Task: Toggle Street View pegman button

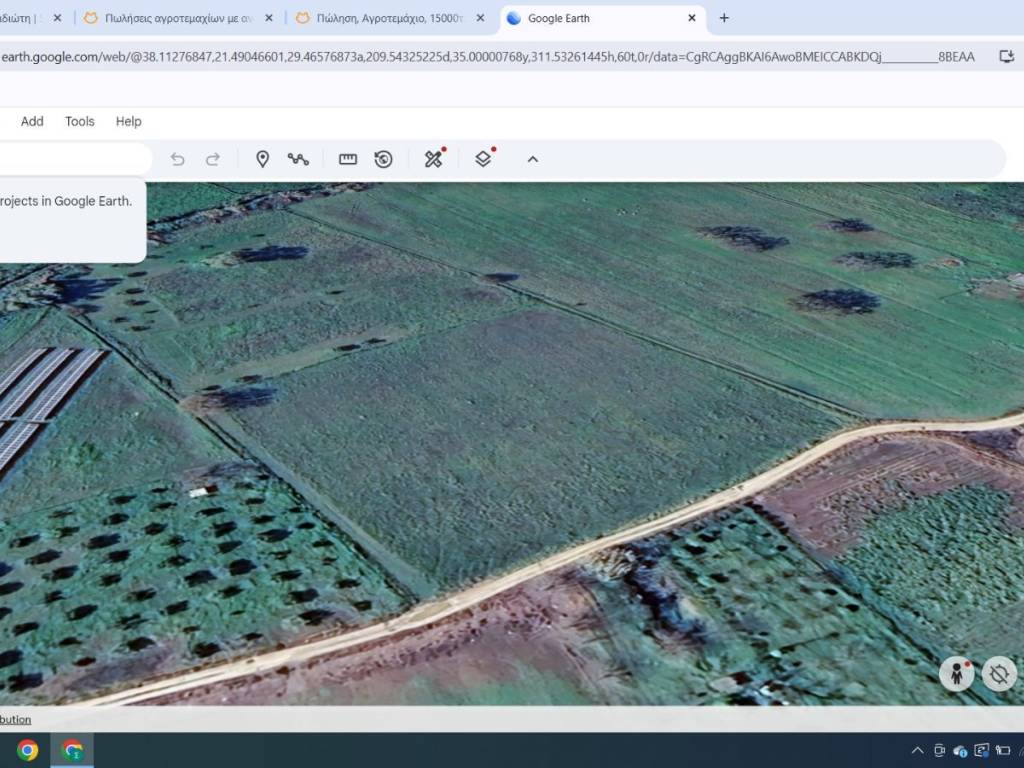Action: [x=956, y=673]
